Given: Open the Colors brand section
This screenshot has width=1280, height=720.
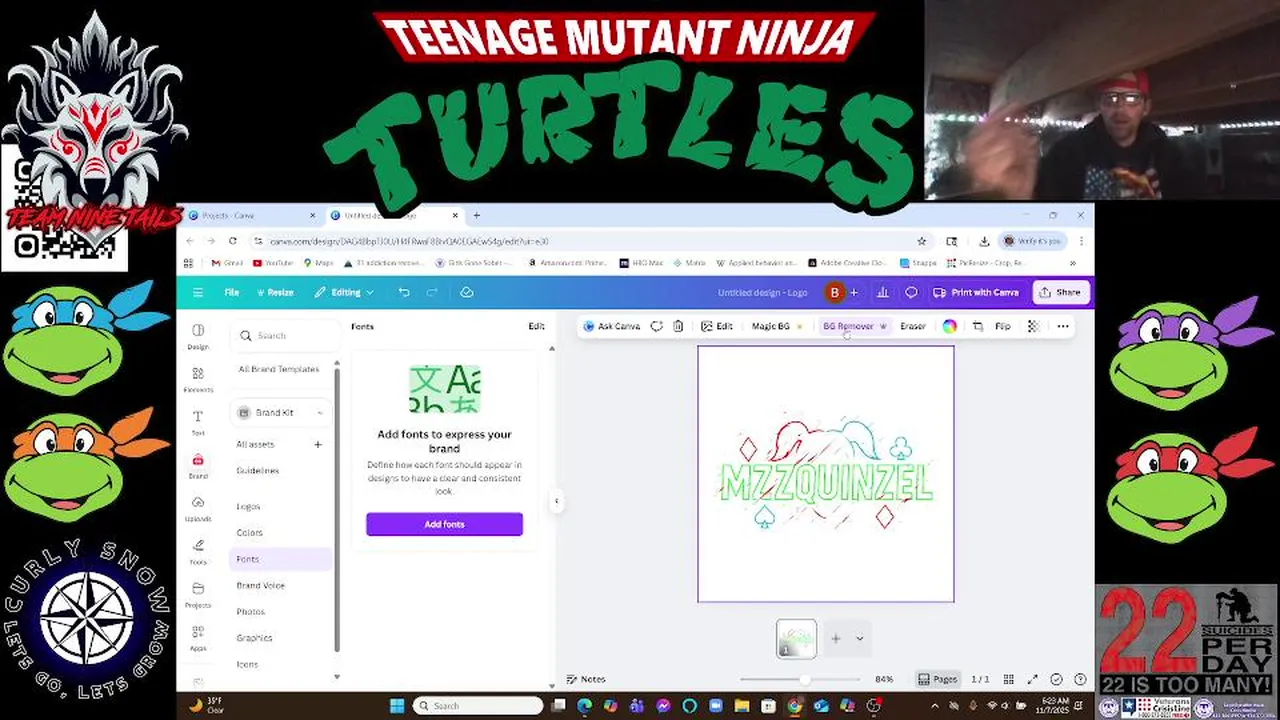Looking at the screenshot, I should pyautogui.click(x=249, y=532).
